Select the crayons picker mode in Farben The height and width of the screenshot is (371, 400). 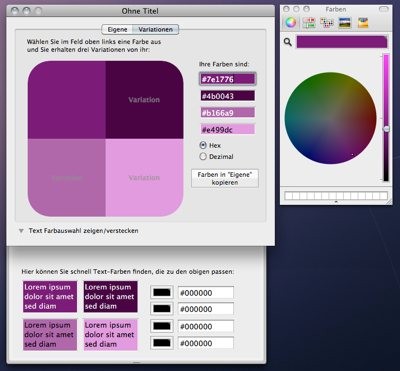click(363, 23)
